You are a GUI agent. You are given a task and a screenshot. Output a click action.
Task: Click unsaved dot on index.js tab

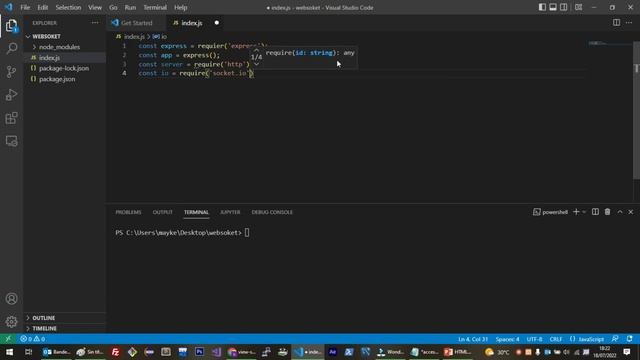217,23
